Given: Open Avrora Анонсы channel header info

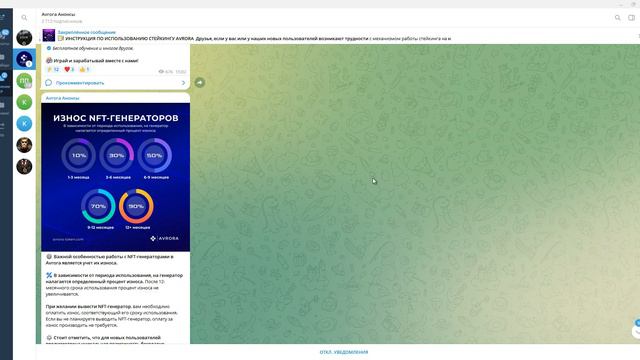Looking at the screenshot, I should point(58,14).
